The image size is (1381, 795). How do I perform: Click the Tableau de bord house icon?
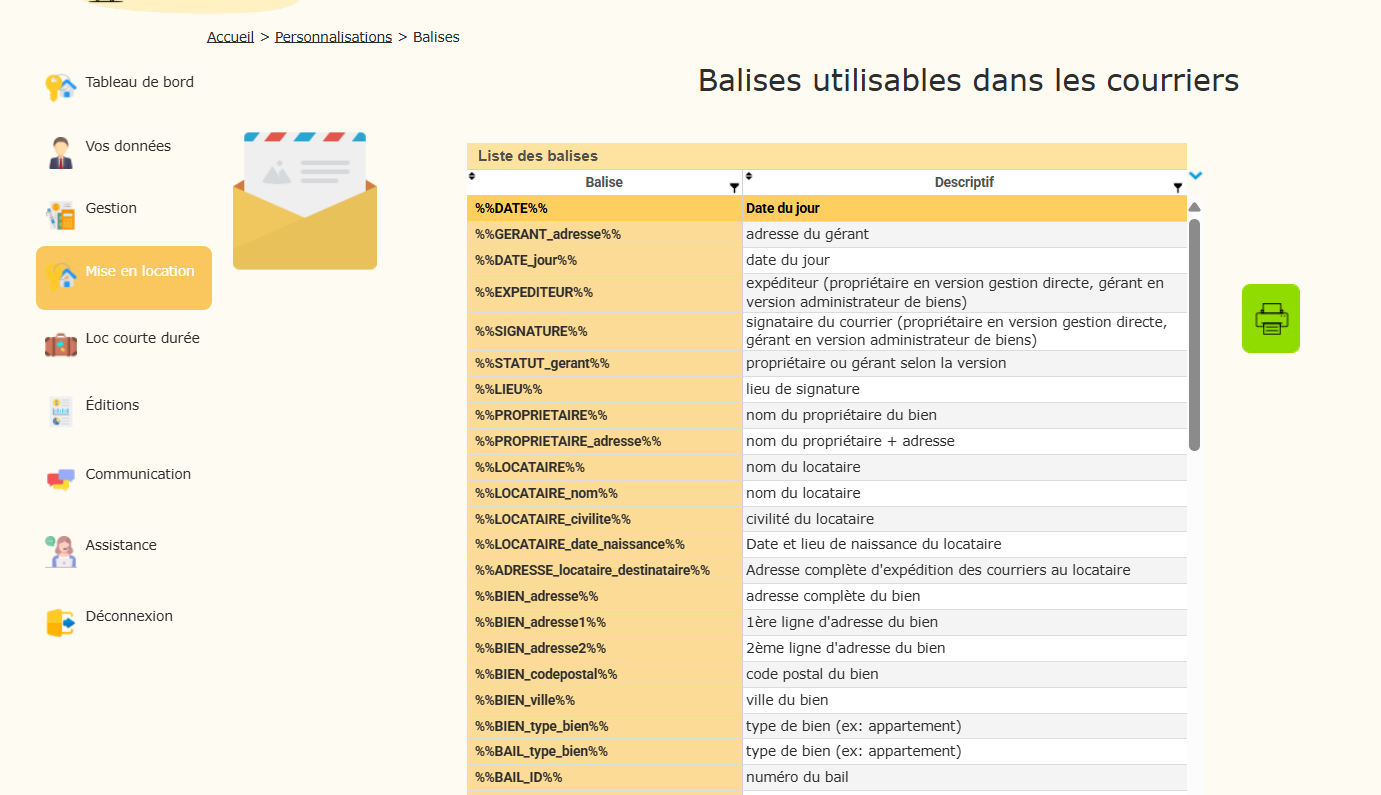coord(61,87)
